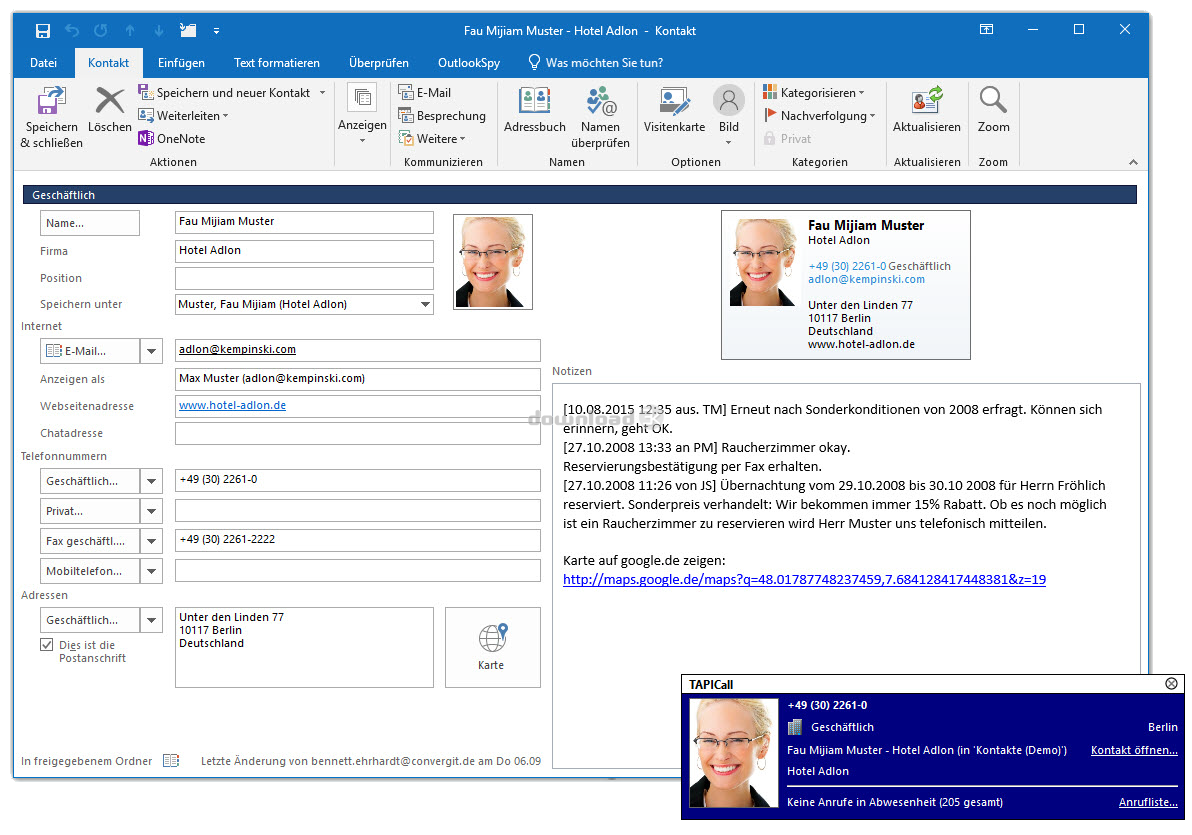Open the Datei tab

pos(43,63)
